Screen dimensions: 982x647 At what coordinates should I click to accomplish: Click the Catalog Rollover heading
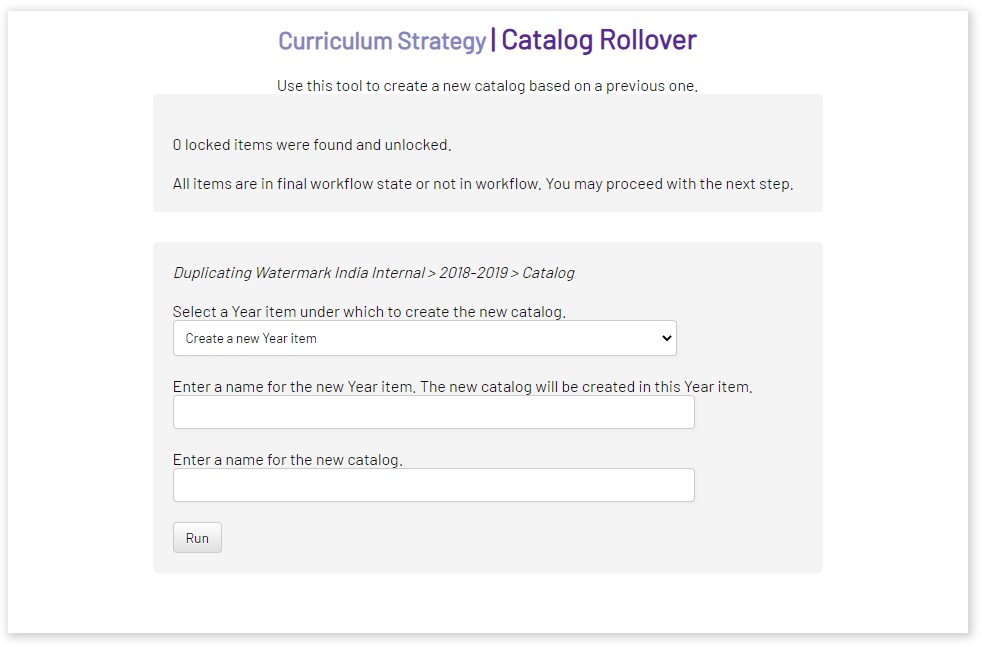pyautogui.click(x=599, y=40)
